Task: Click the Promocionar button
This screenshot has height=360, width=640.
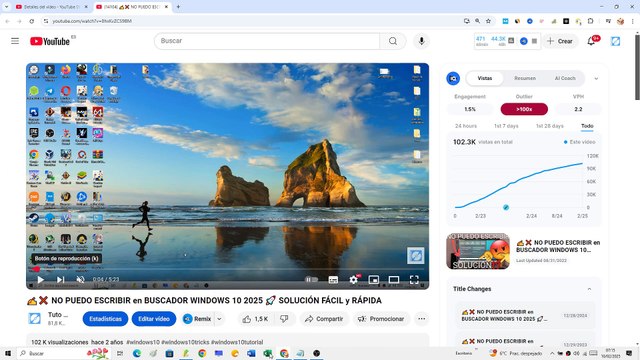Action: [381, 319]
